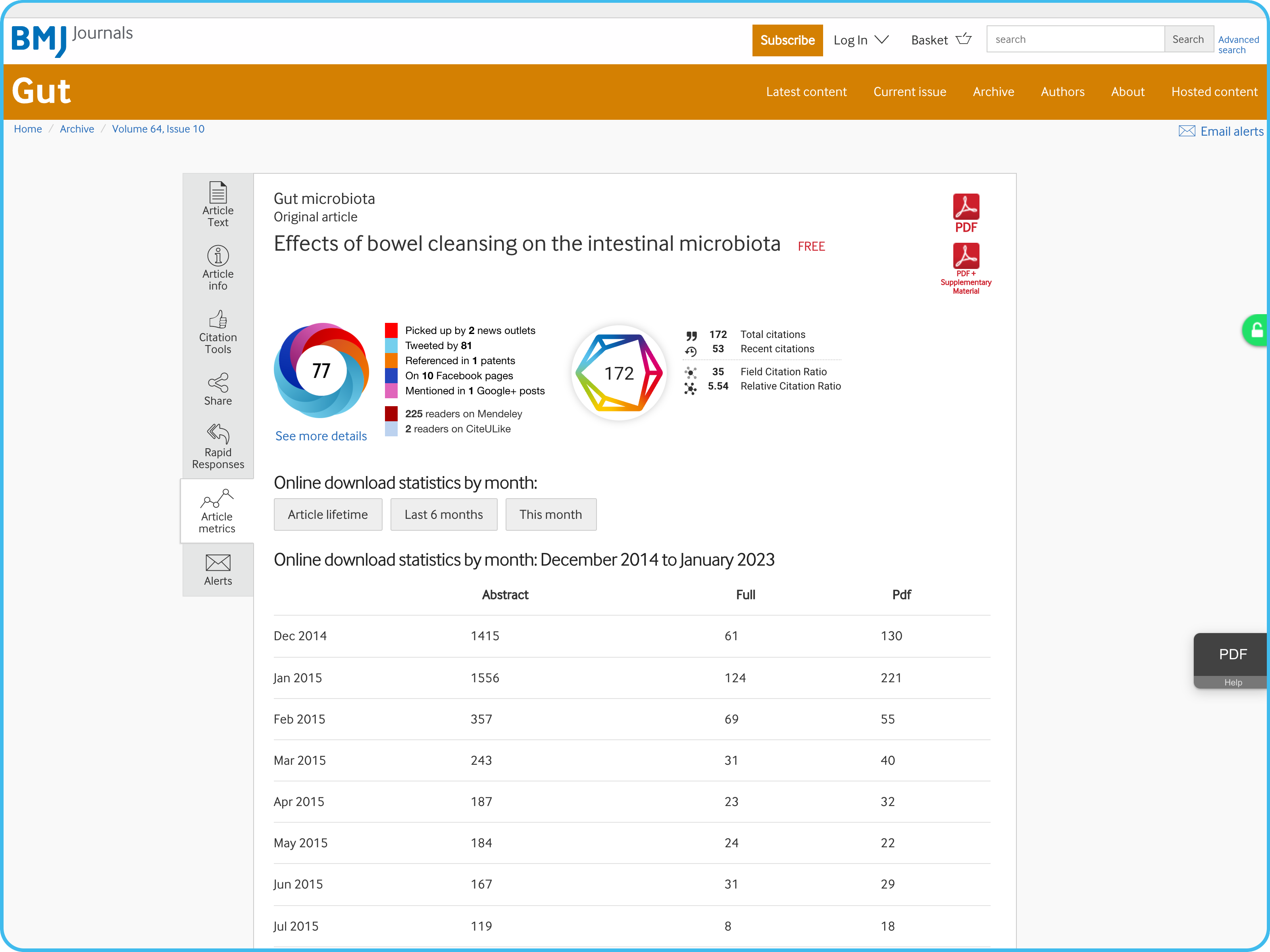The width and height of the screenshot is (1270, 952).
Task: Click the green open-access lock icon
Action: (x=1256, y=330)
